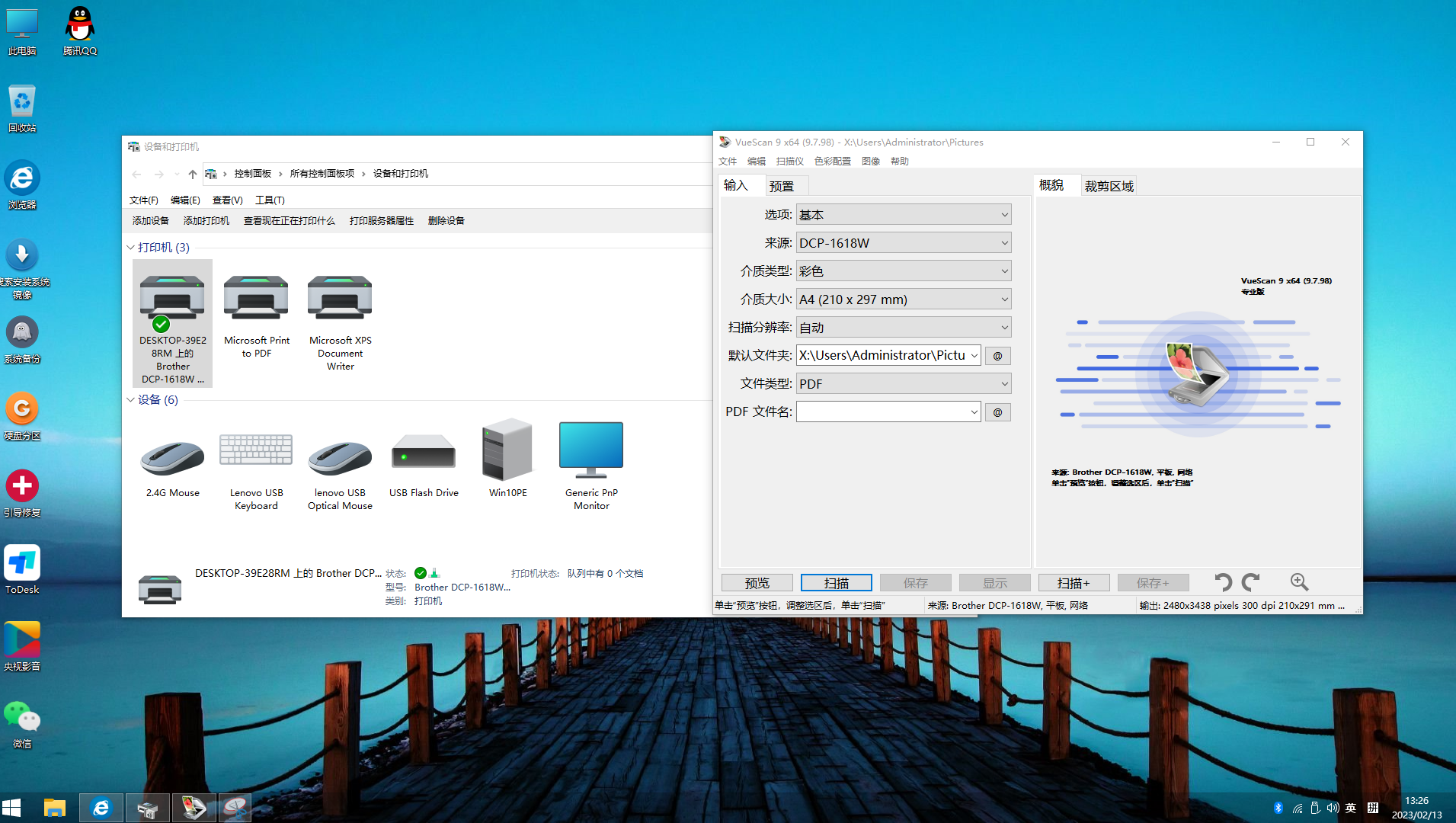
Task: Open the 硬盘分区 desktop icon
Action: pyautogui.click(x=22, y=417)
